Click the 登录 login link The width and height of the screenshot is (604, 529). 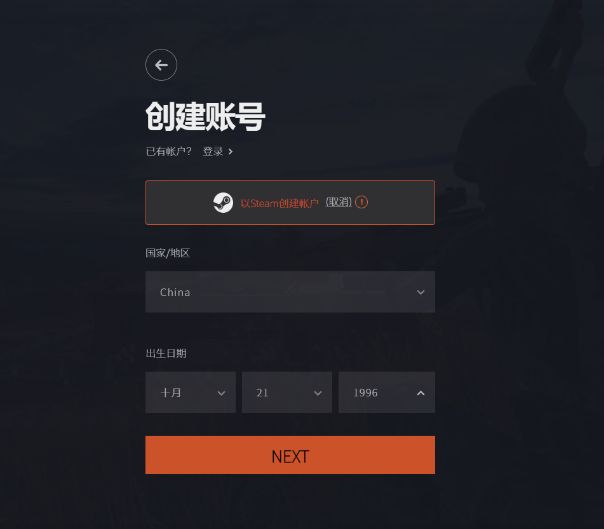[213, 151]
